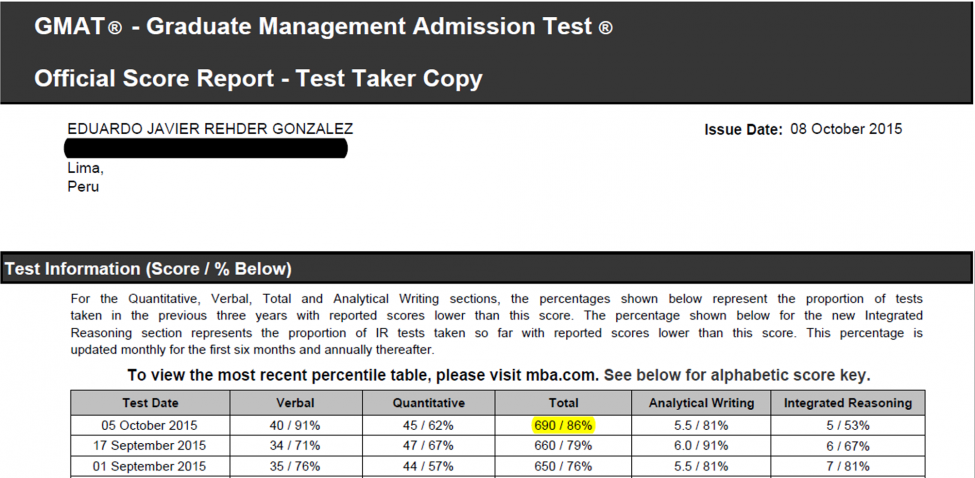Click the 7 / 81% Integrated Reasoning score

coord(847,467)
